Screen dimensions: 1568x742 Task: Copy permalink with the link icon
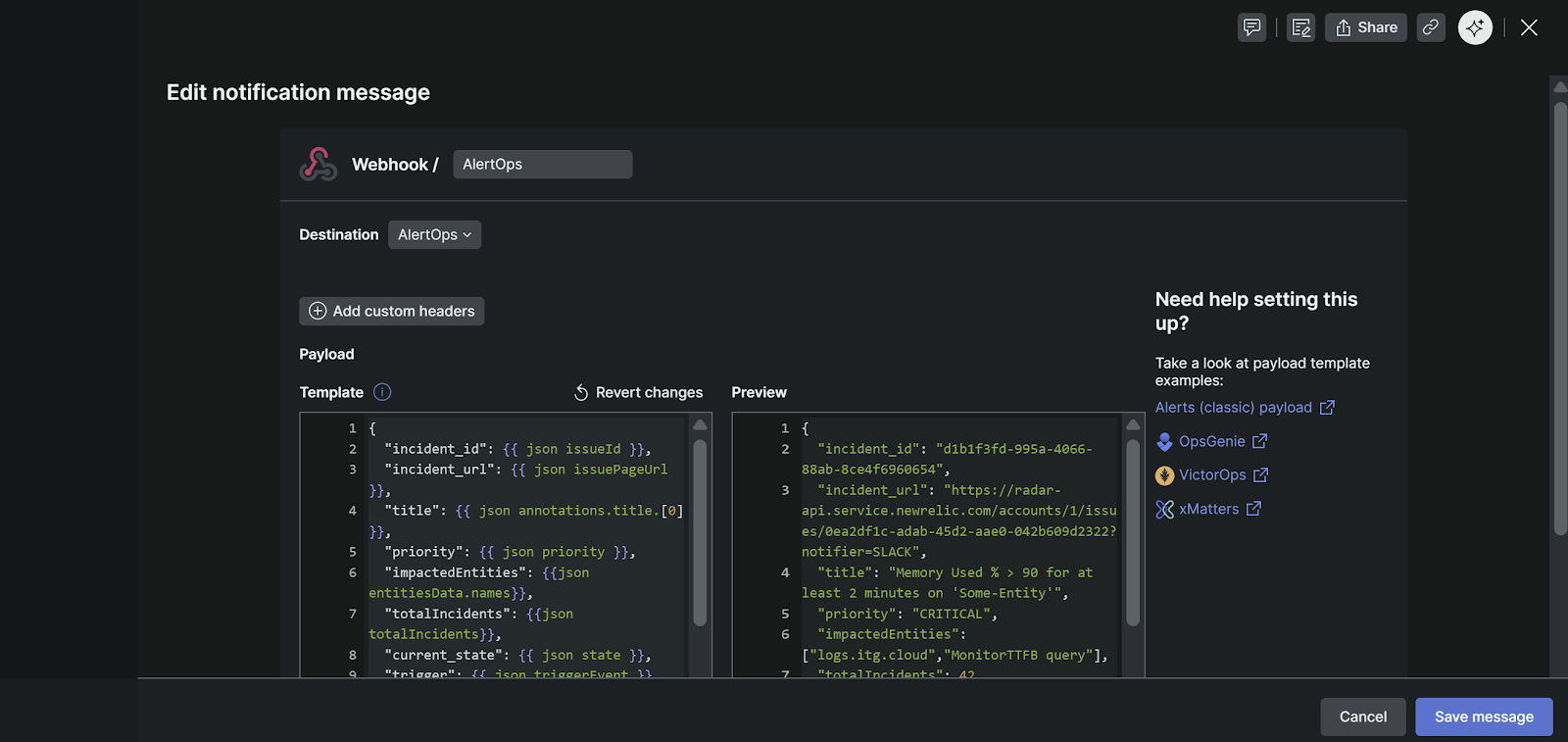1431,27
